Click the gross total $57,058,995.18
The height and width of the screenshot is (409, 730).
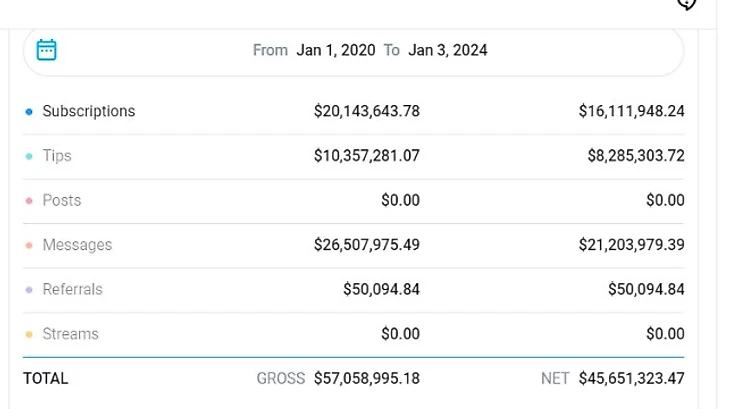367,378
